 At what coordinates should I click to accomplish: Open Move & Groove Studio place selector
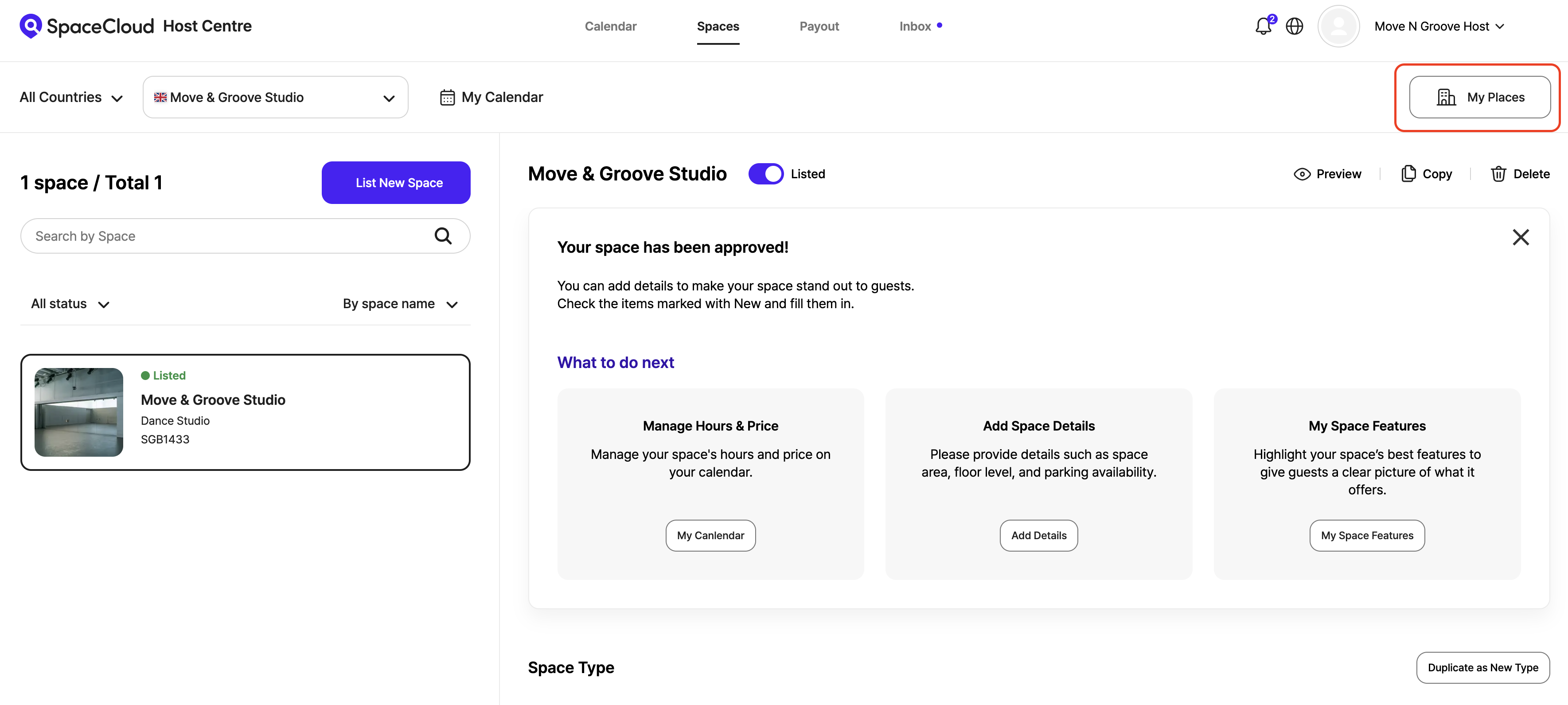tap(275, 98)
